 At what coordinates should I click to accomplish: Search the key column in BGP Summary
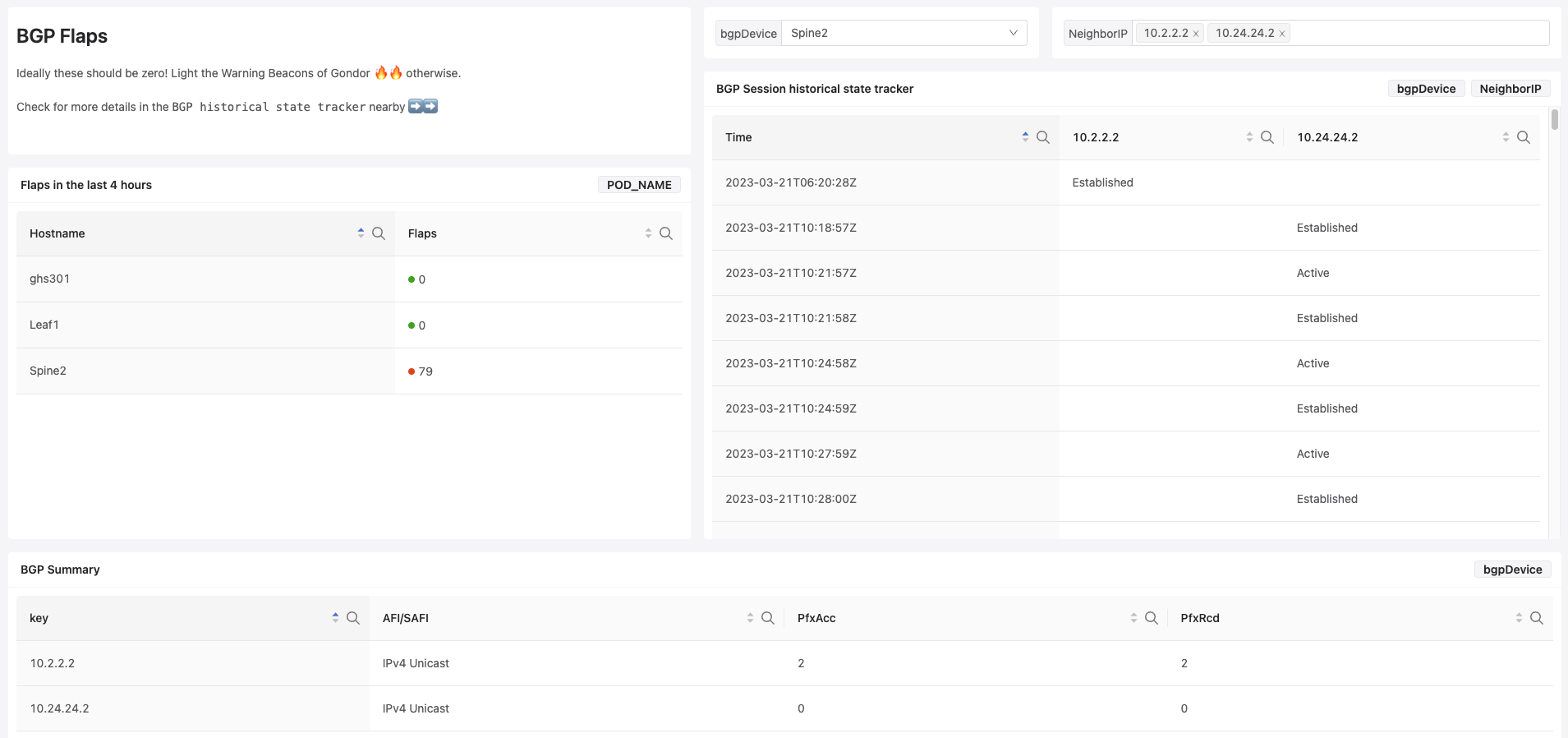click(353, 618)
